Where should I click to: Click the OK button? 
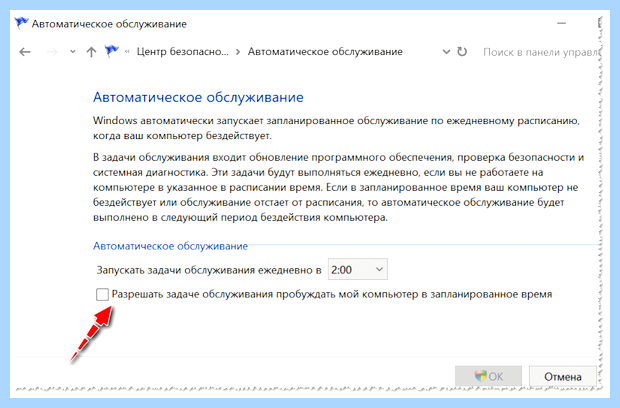pos(488,376)
